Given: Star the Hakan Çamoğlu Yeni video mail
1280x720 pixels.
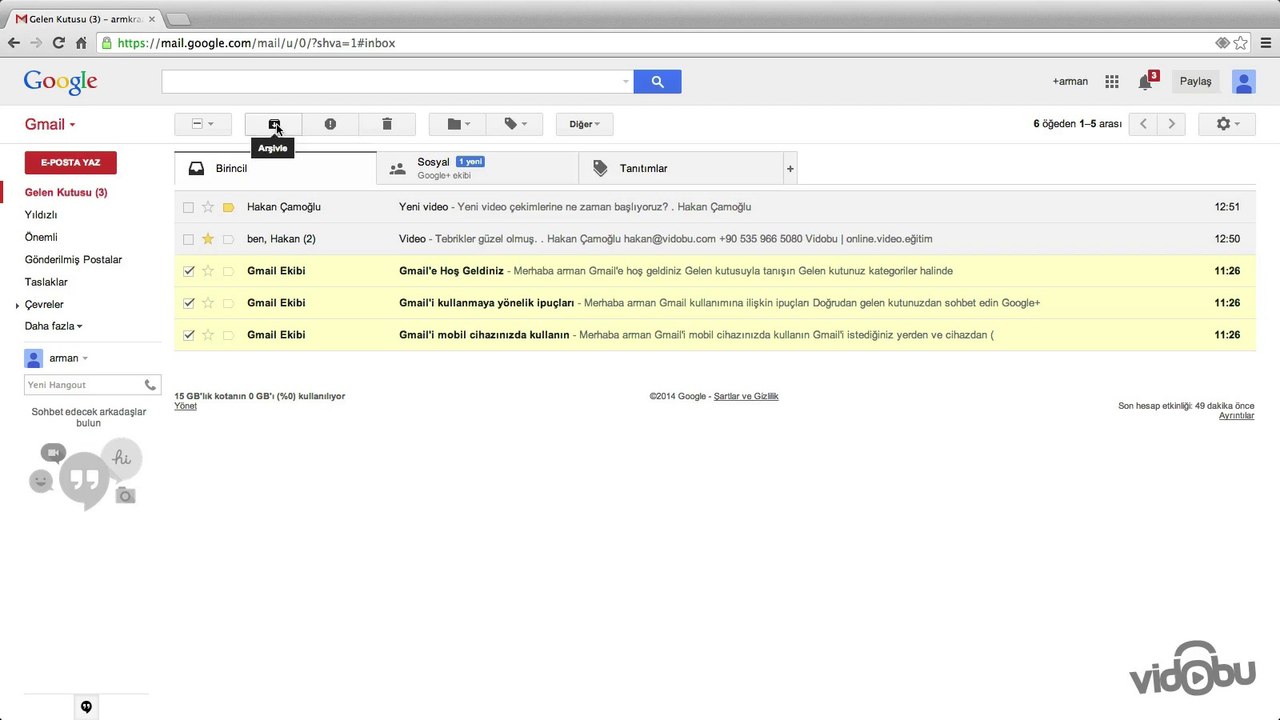Looking at the screenshot, I should coord(208,207).
